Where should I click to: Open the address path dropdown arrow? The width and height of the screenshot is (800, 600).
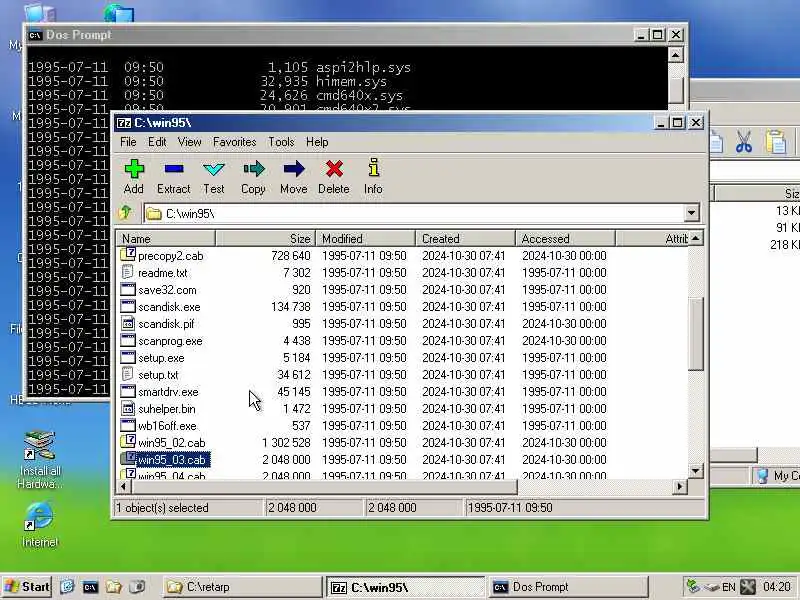pyautogui.click(x=691, y=213)
